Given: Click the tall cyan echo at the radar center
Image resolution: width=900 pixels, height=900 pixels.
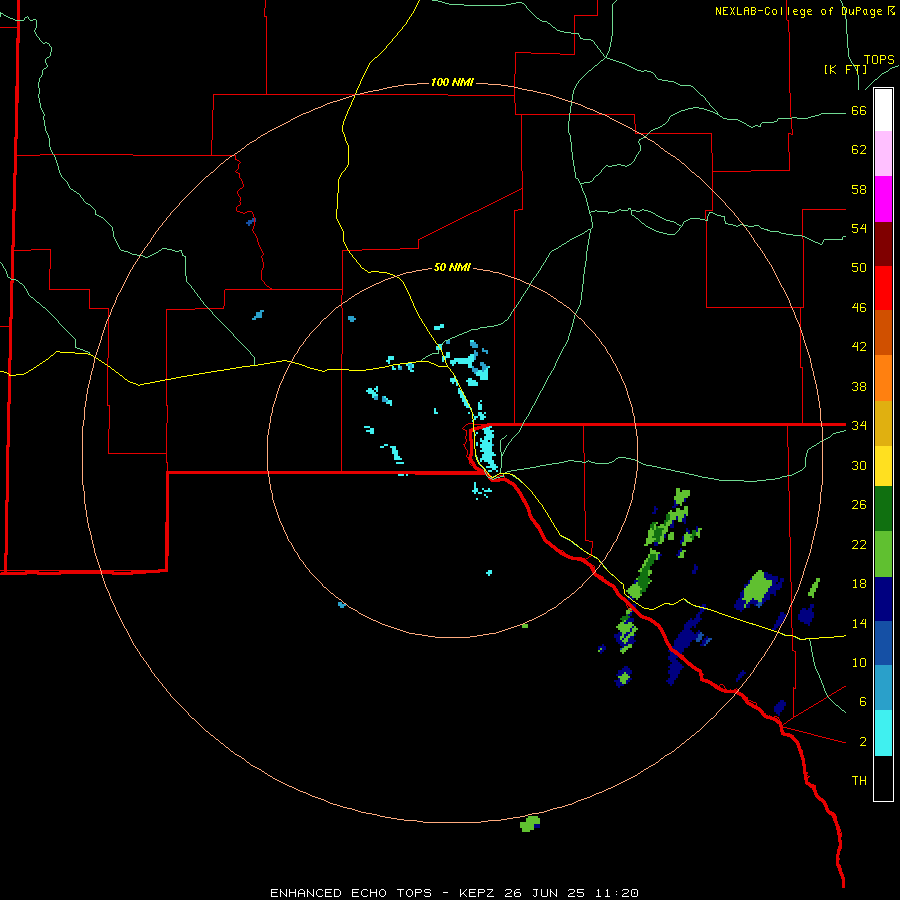Looking at the screenshot, I should coord(487,448).
